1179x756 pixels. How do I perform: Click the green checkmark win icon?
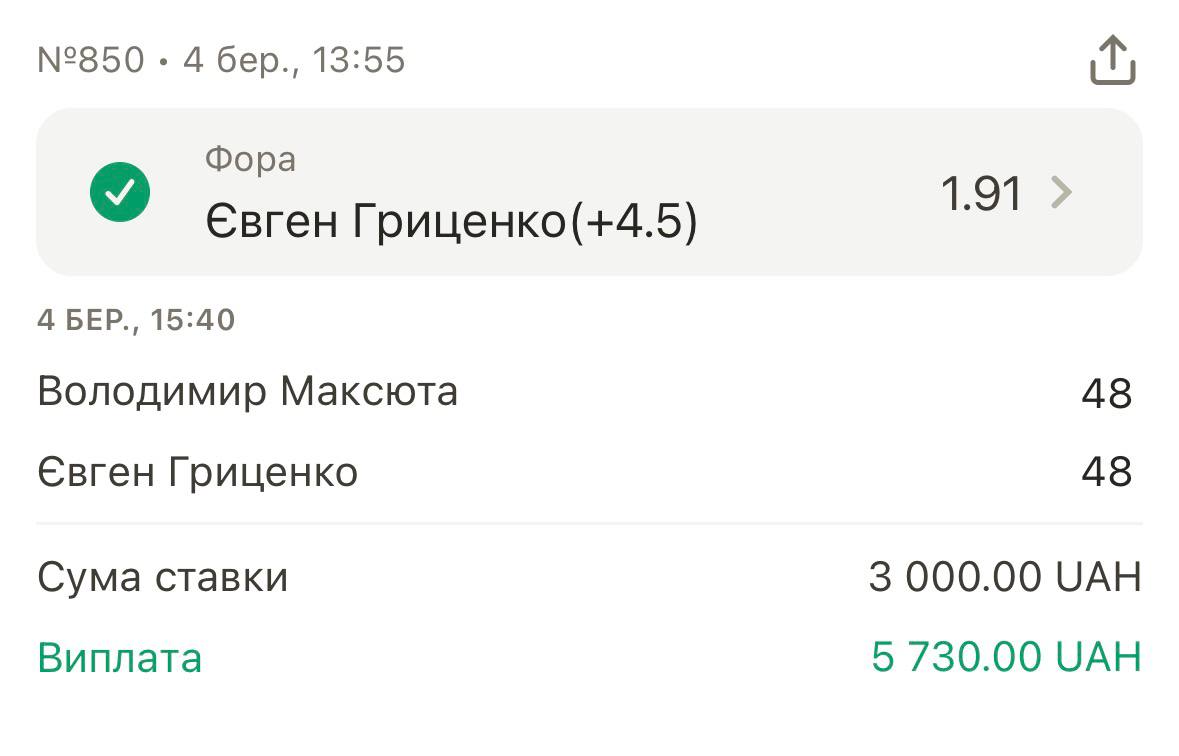(x=120, y=192)
